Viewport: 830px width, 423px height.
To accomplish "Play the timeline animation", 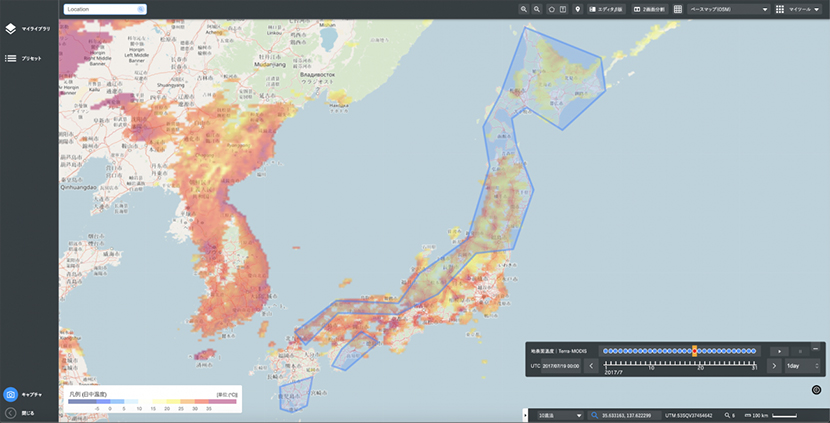I will tap(779, 351).
